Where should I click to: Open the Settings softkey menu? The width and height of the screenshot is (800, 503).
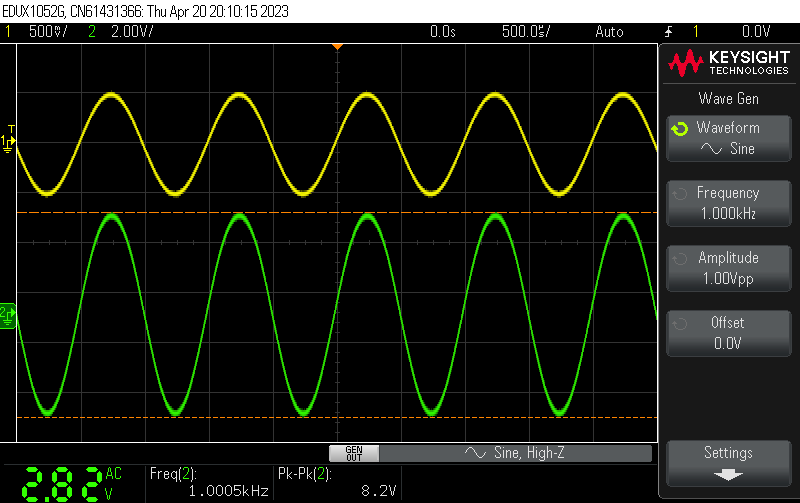[729, 463]
